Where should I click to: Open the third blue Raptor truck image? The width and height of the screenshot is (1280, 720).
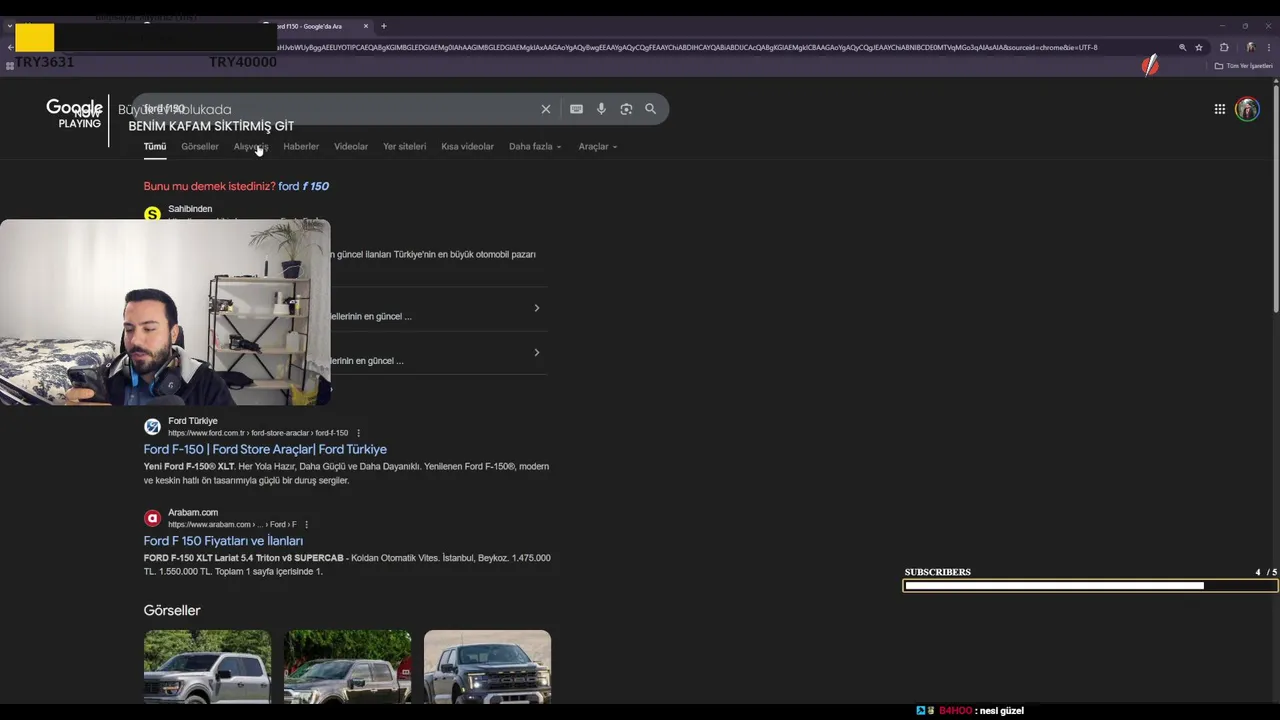pyautogui.click(x=487, y=666)
